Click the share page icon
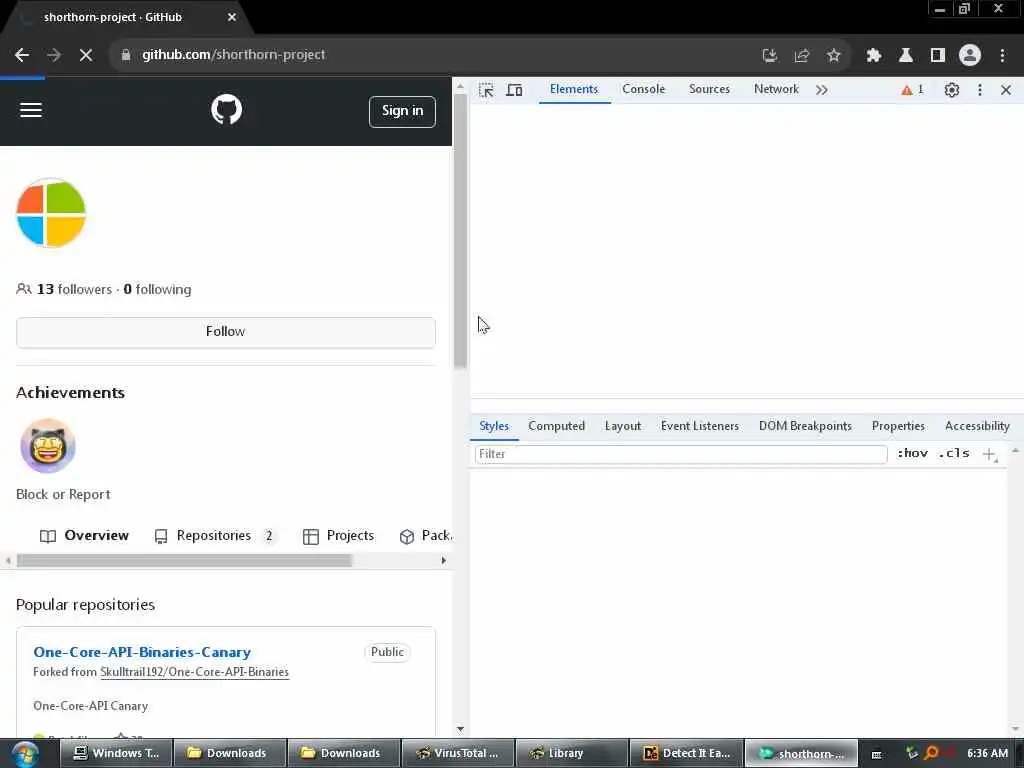Screen dimensions: 1024x768 click(801, 56)
